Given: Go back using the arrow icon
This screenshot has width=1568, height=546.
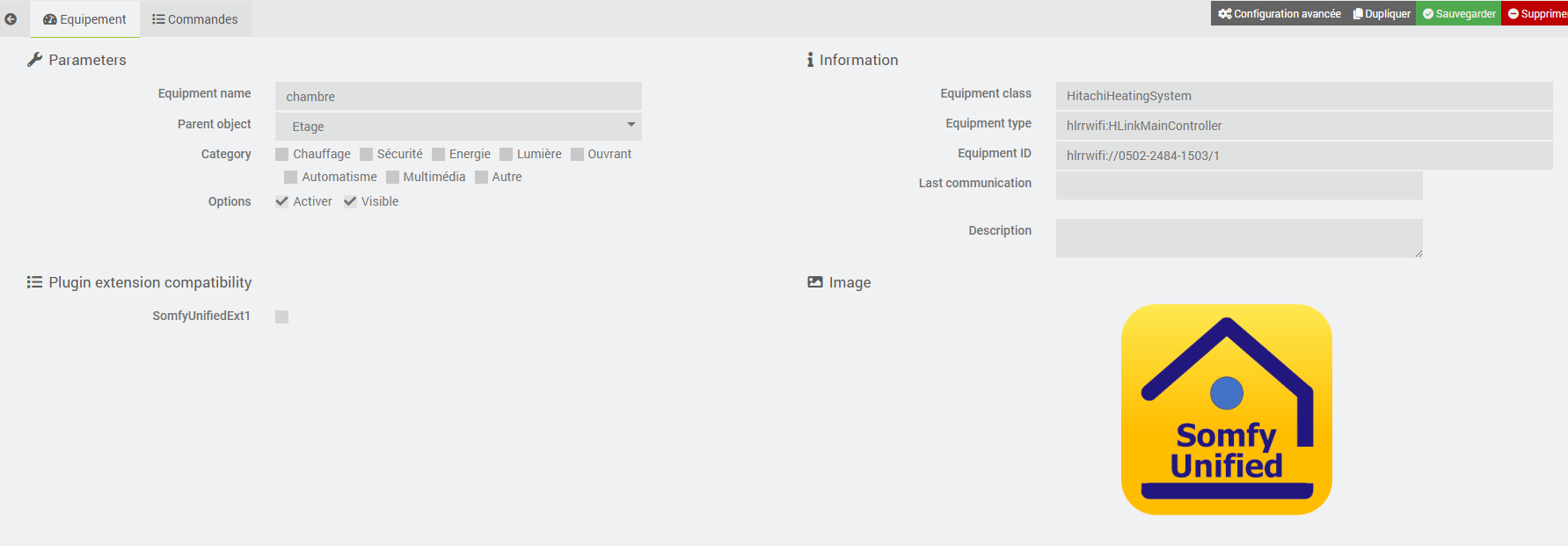Looking at the screenshot, I should click(11, 19).
